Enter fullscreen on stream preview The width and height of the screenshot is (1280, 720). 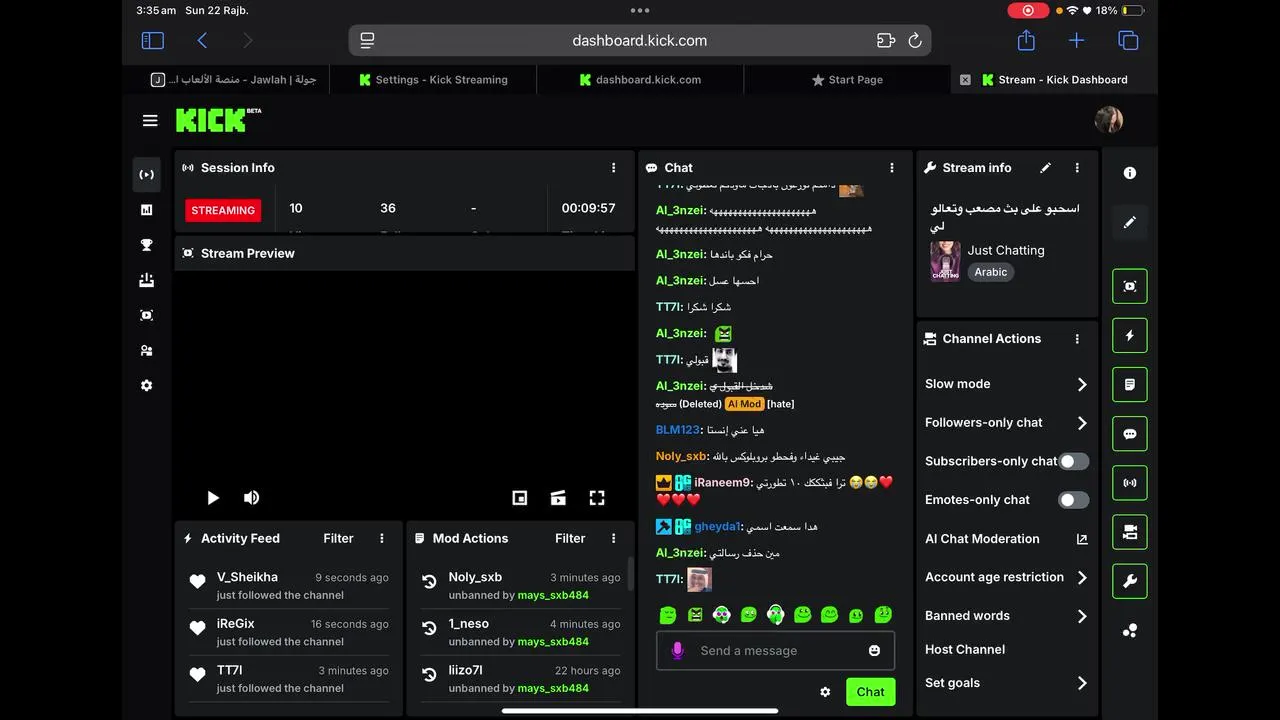click(x=597, y=498)
